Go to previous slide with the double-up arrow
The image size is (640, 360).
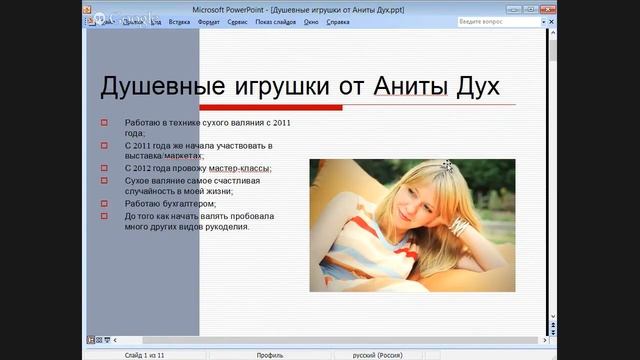[x=553, y=325]
